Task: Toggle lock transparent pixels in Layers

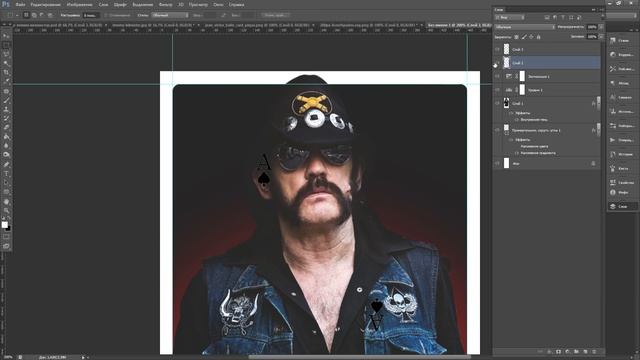Action: (516, 37)
